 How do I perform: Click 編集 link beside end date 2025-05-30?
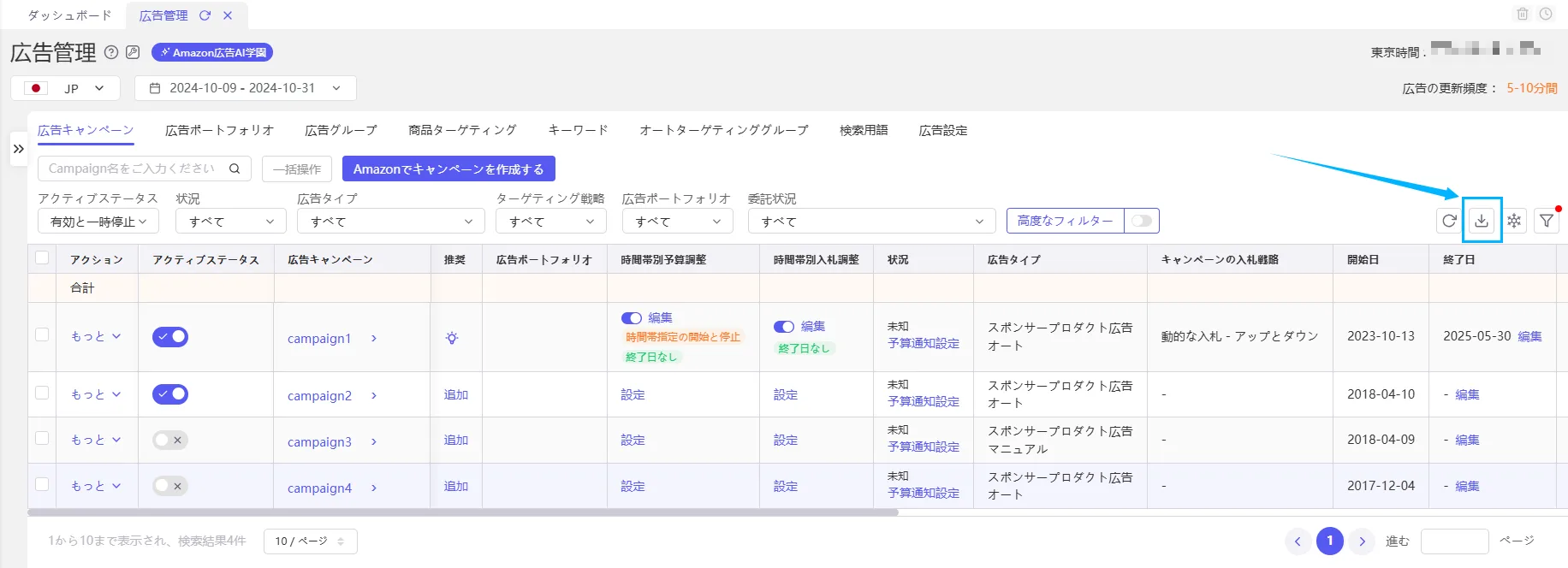point(1529,336)
